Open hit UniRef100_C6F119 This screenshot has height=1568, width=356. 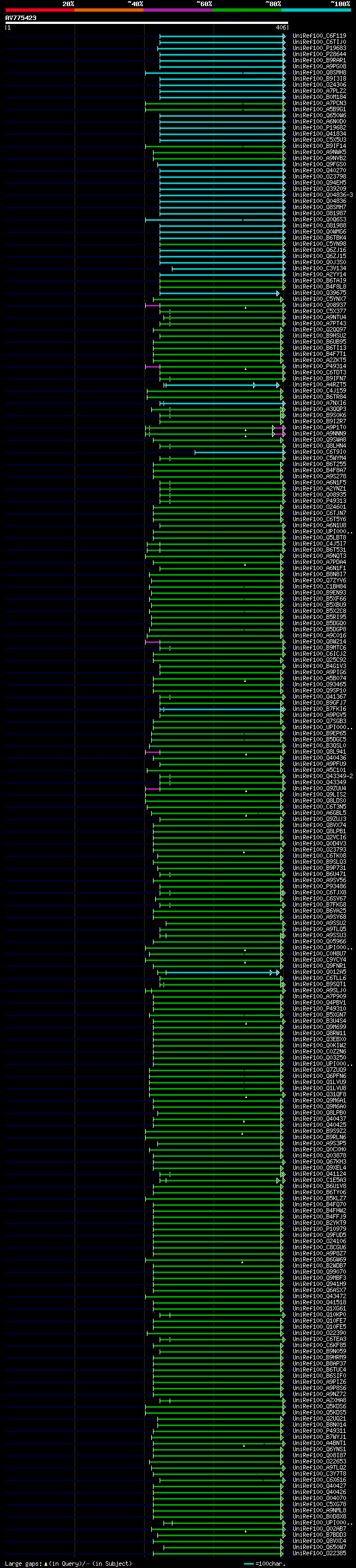tap(319, 37)
